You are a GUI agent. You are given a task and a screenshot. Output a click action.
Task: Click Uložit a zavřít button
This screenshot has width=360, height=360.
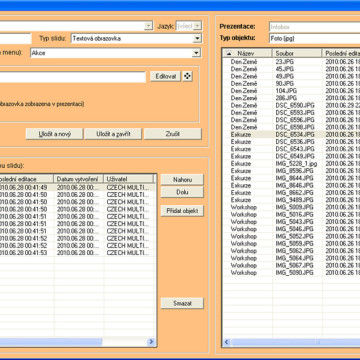[x=113, y=134]
